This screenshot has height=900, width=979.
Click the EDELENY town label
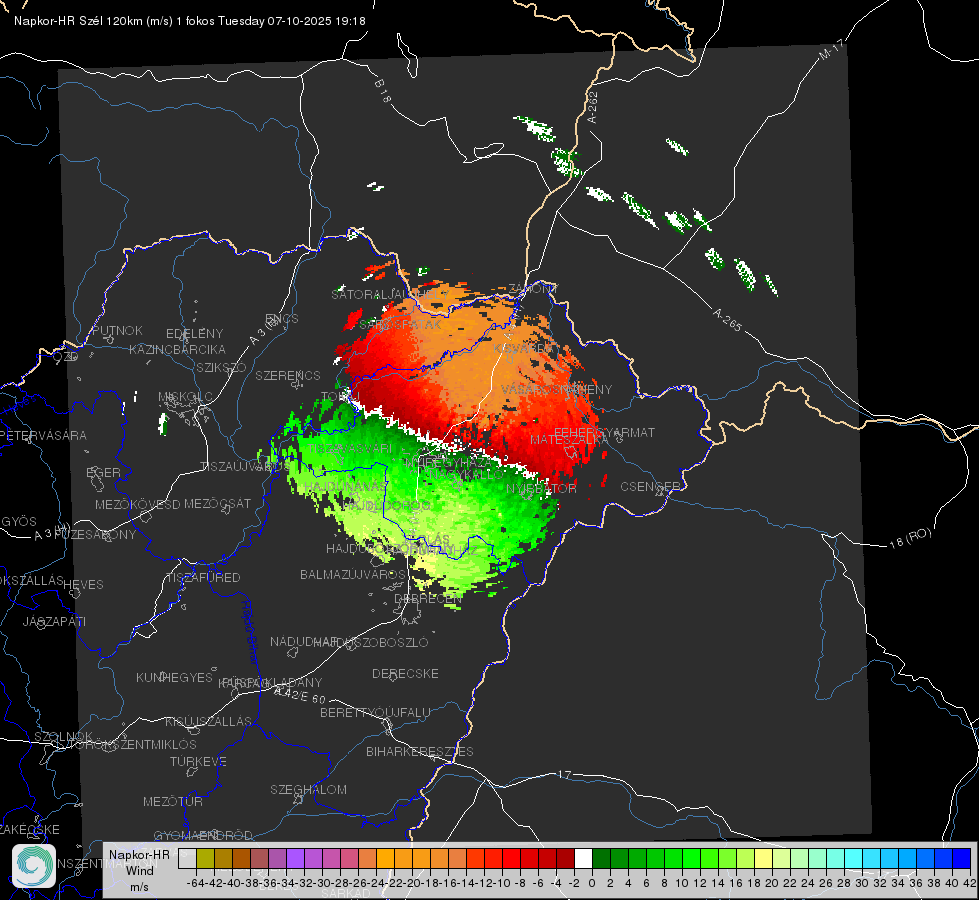coord(194,334)
